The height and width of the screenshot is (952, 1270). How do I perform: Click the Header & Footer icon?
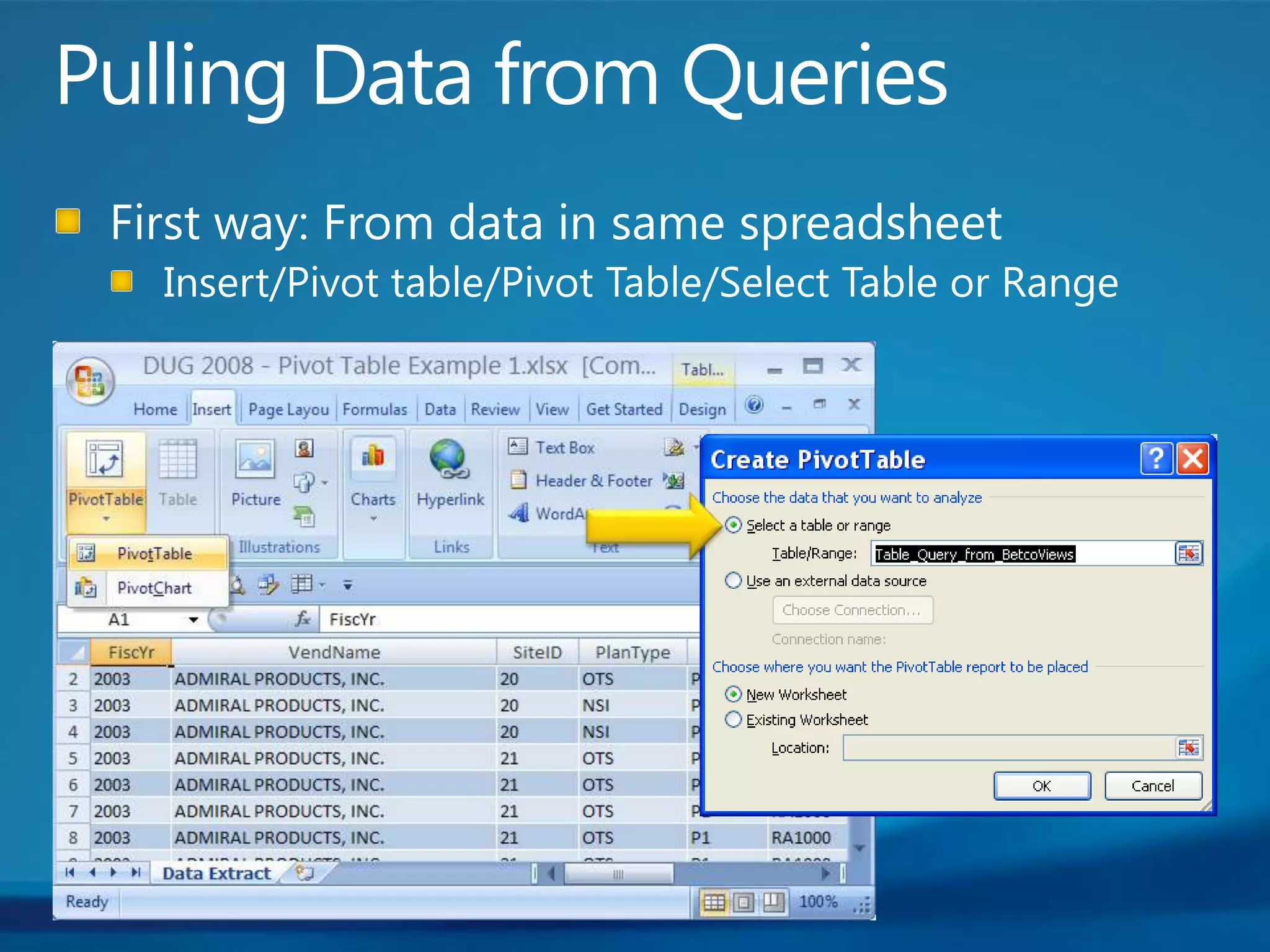[518, 480]
